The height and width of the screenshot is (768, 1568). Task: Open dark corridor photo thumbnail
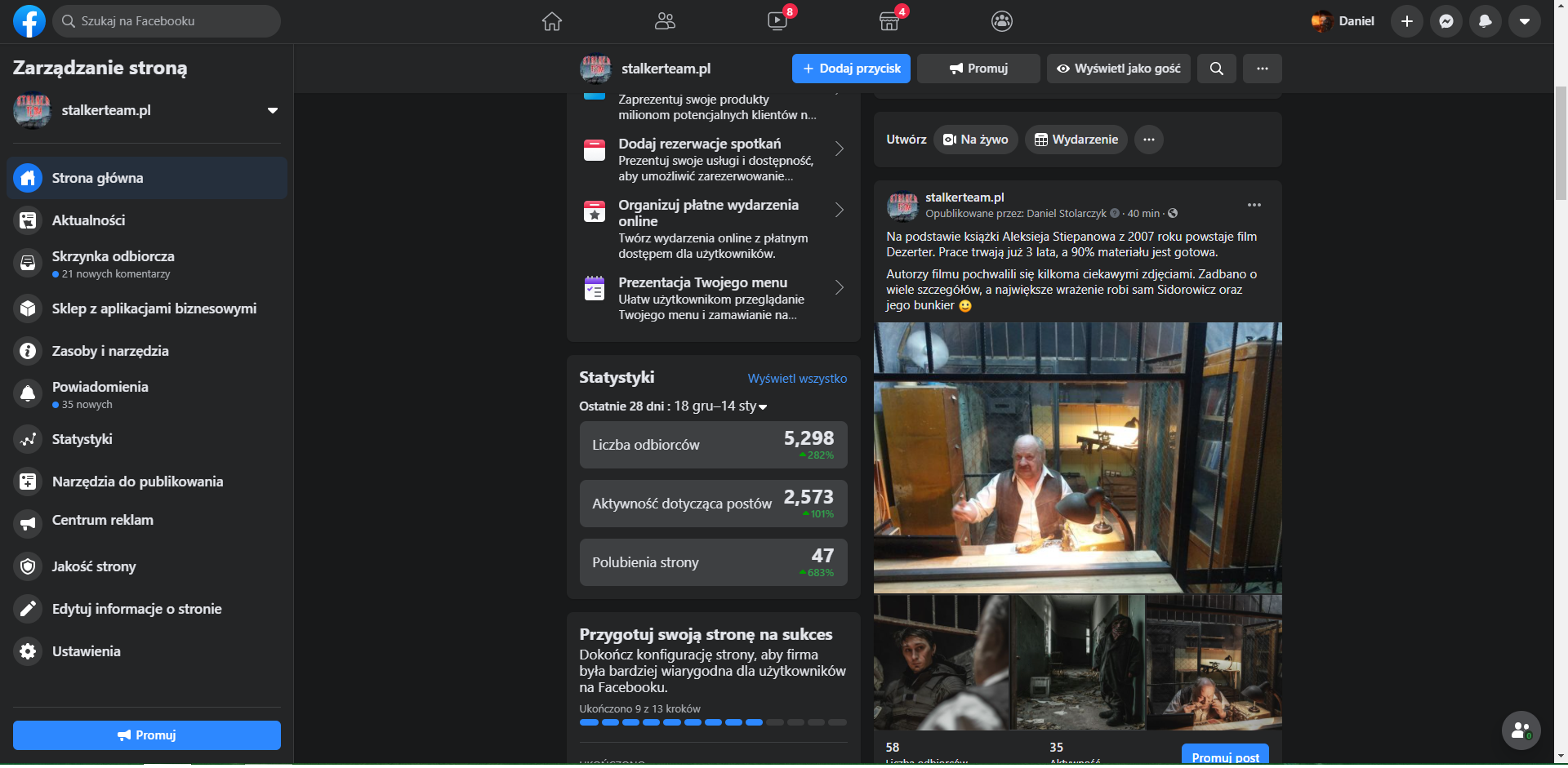pos(1078,663)
